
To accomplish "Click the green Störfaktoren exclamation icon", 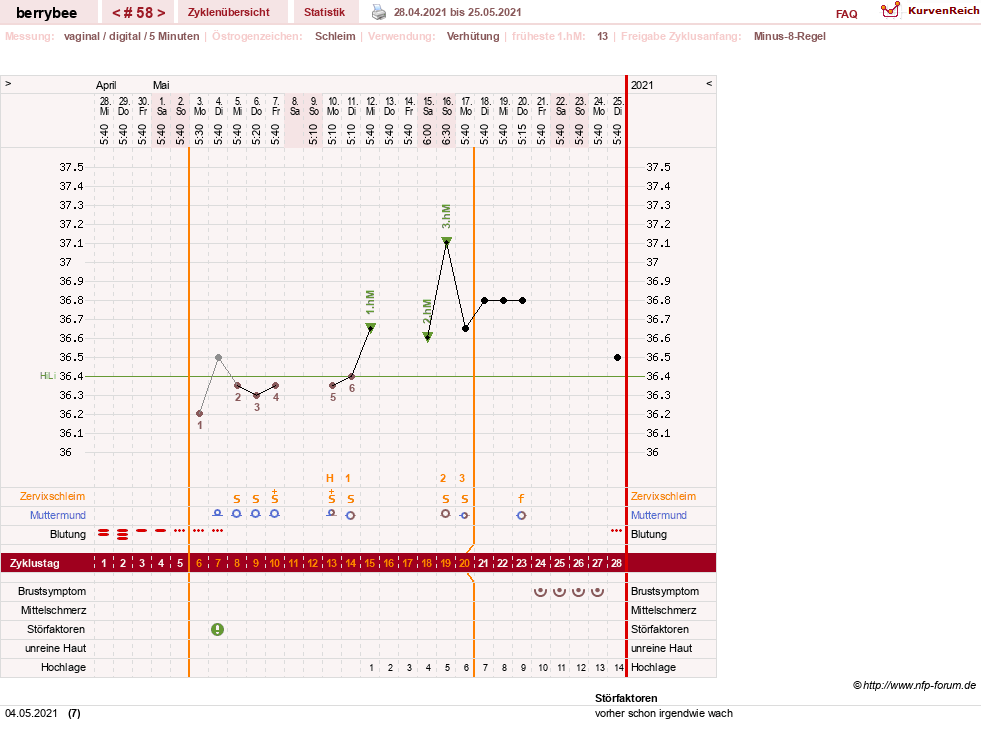I will [x=217, y=629].
